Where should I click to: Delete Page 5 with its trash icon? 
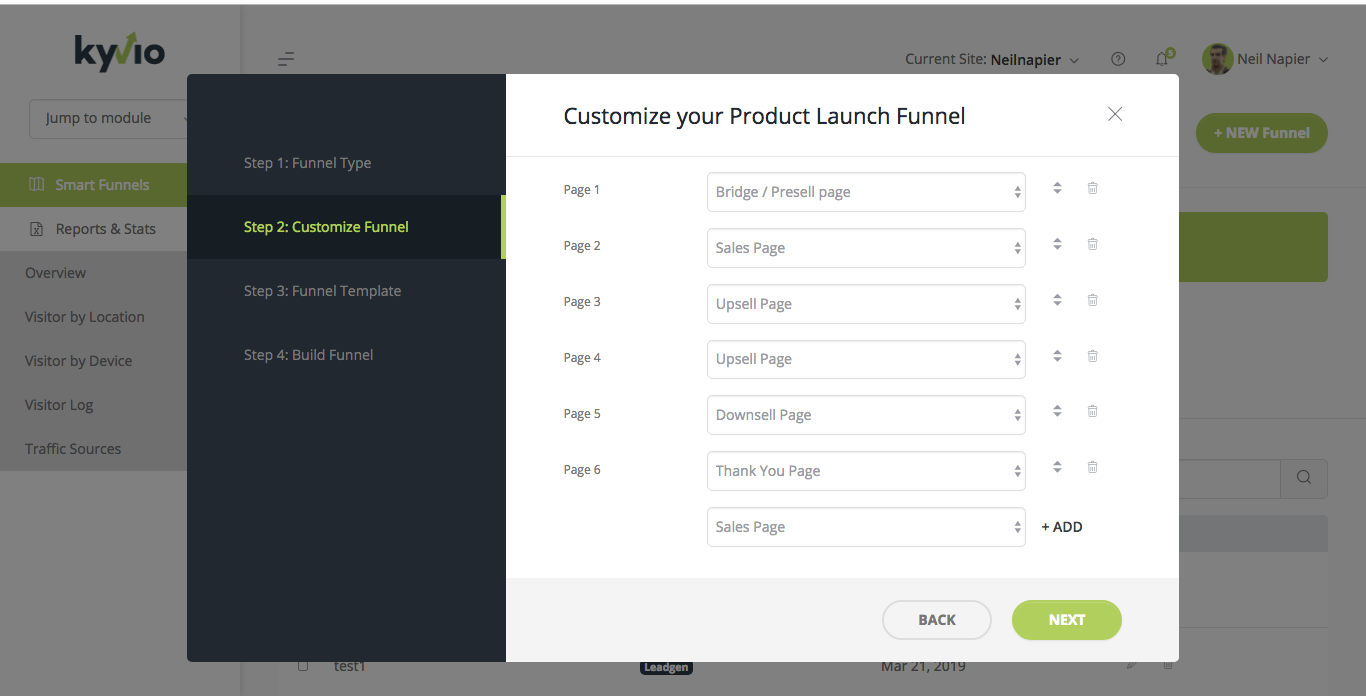click(x=1092, y=411)
